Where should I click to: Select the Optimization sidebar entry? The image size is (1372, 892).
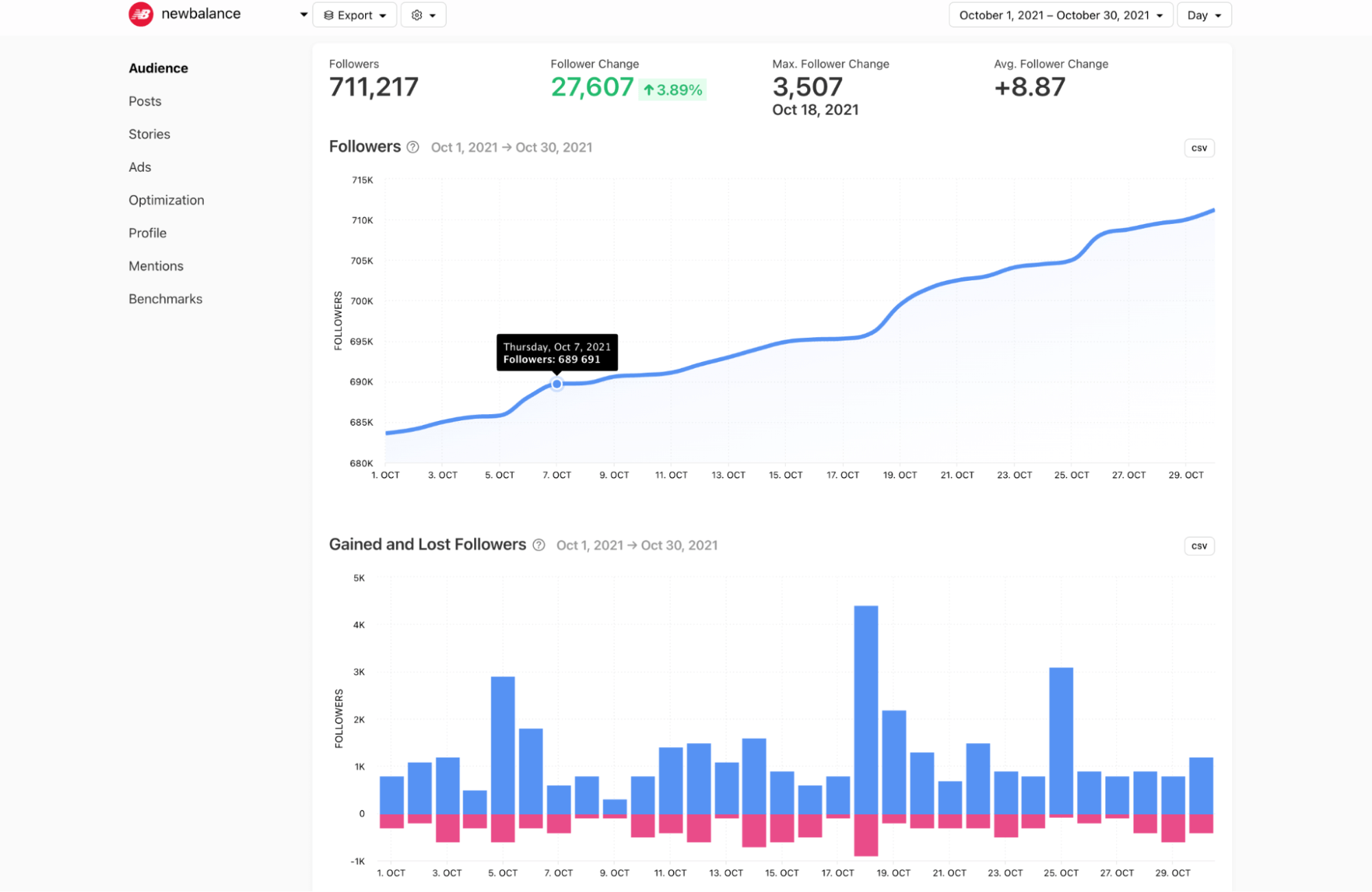coord(166,200)
